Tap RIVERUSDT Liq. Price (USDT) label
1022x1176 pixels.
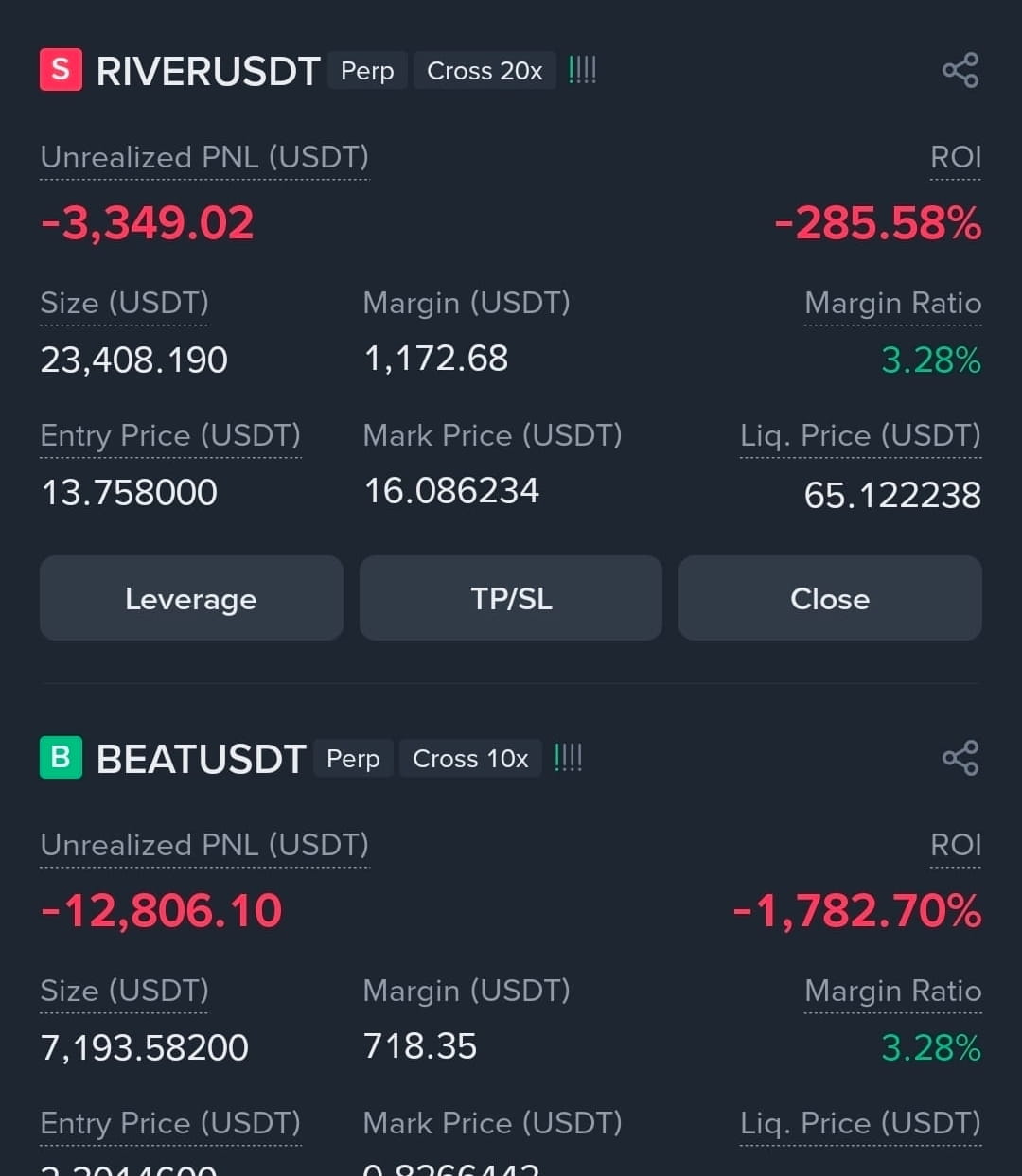click(860, 436)
